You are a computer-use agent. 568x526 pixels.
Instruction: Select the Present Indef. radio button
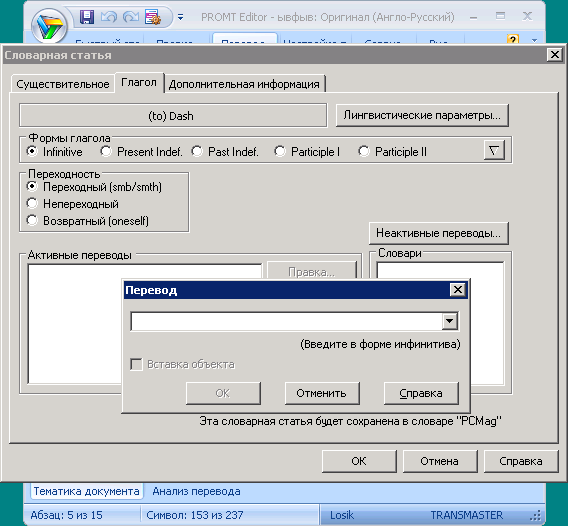(141, 151)
